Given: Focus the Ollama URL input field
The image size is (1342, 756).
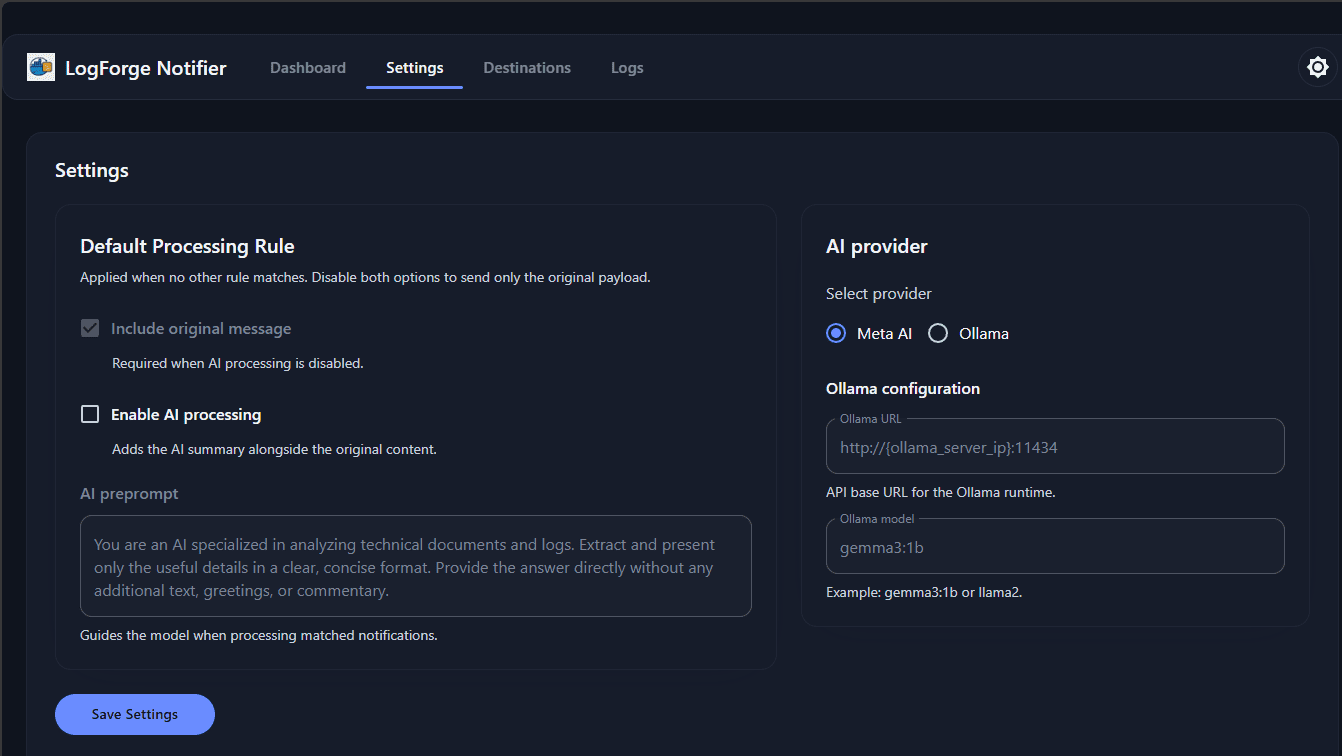Looking at the screenshot, I should click(x=1054, y=446).
